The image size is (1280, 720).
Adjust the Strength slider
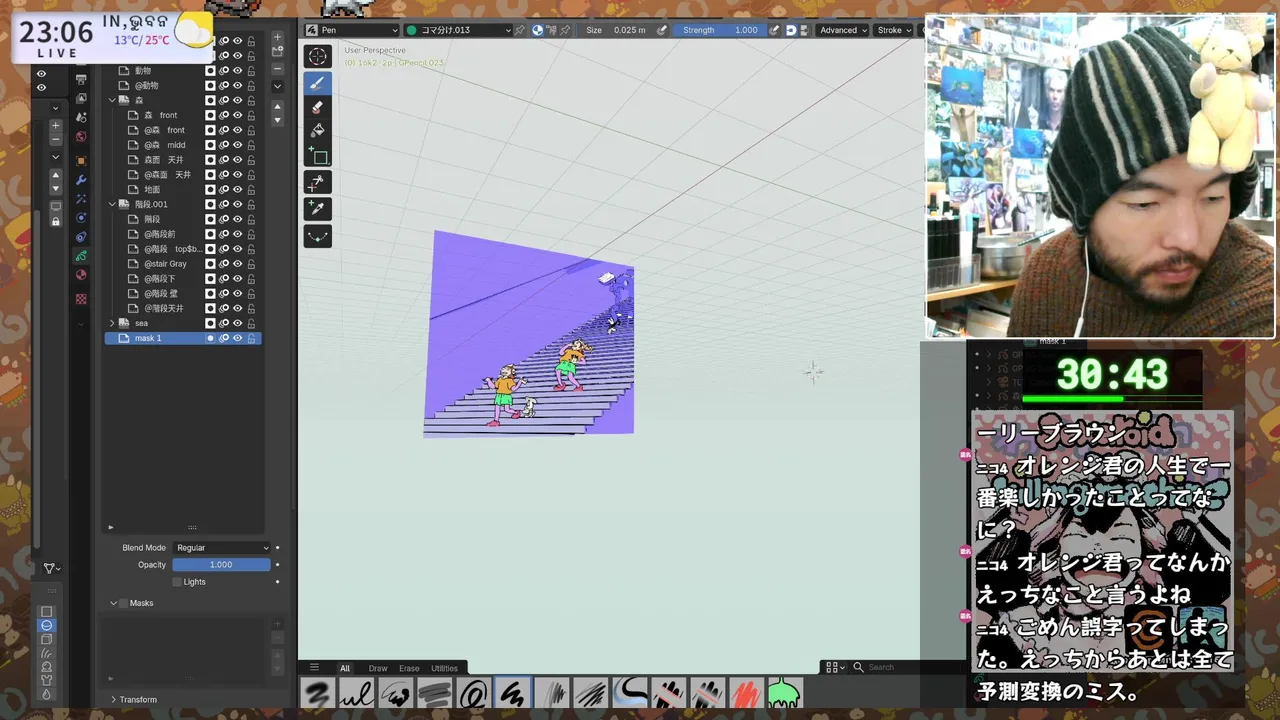point(721,30)
